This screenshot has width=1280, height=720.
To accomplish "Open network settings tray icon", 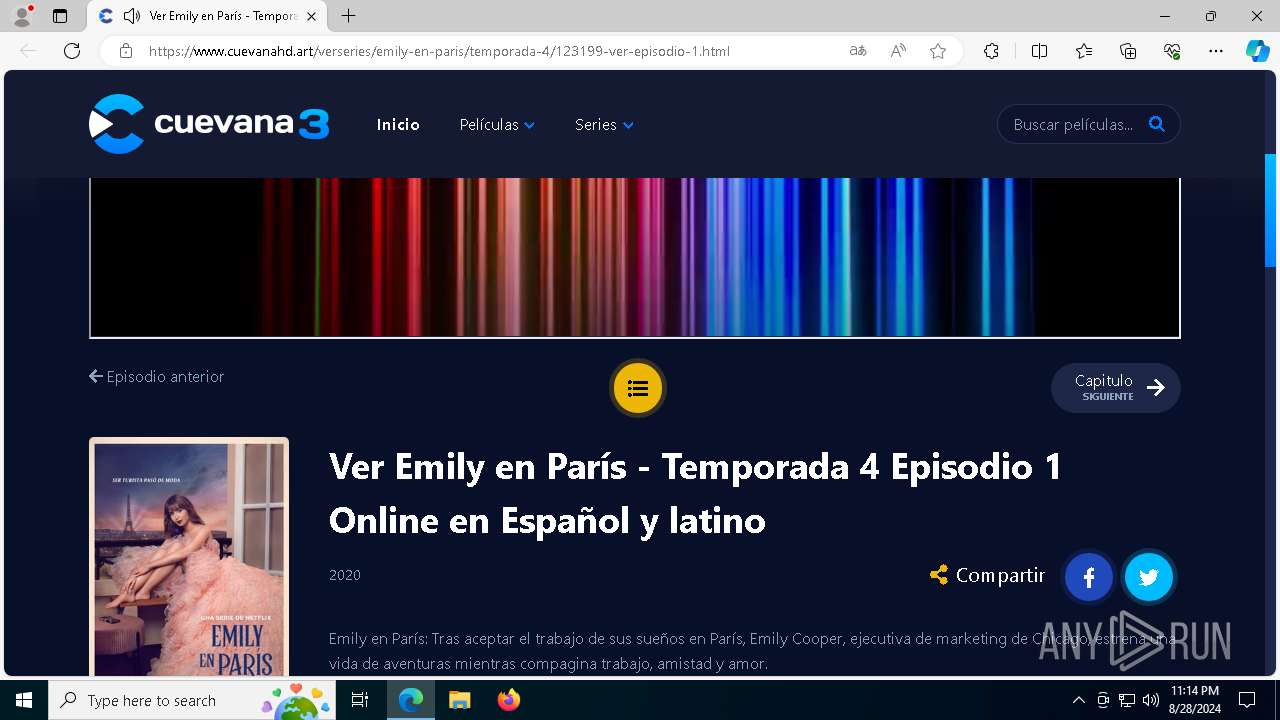I will [x=1127, y=700].
